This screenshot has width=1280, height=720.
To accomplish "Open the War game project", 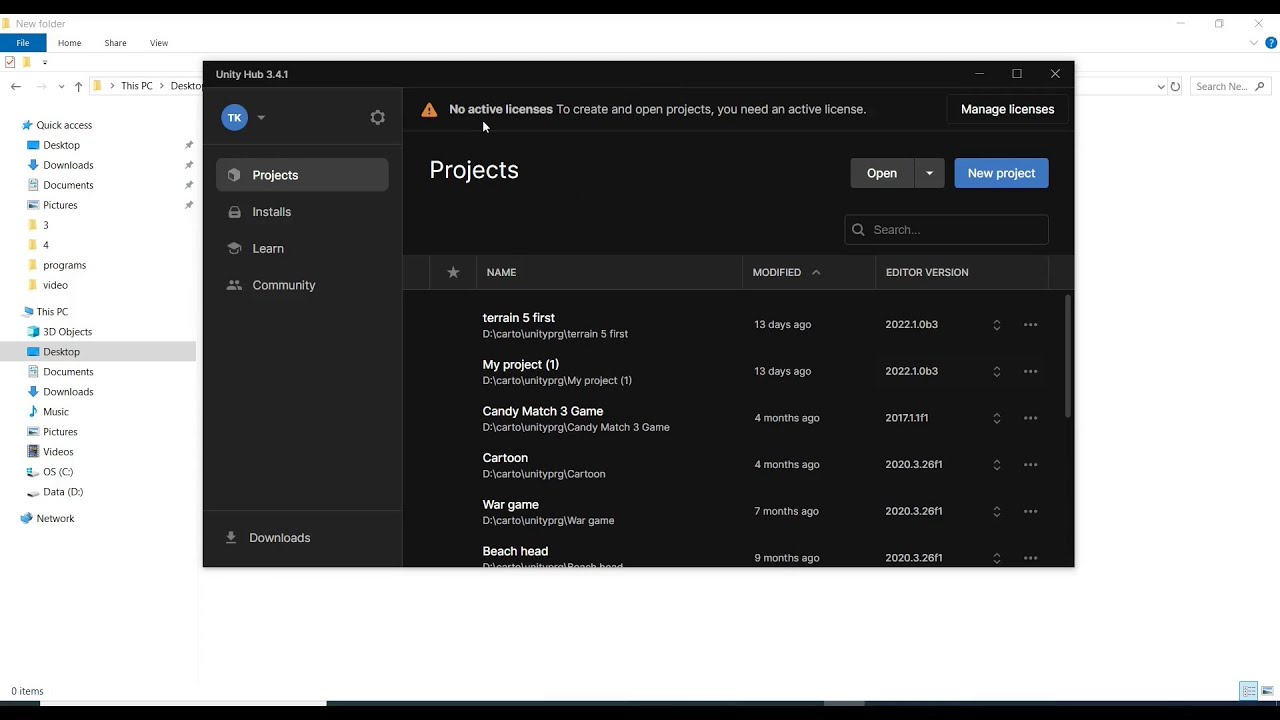I will coord(510,505).
